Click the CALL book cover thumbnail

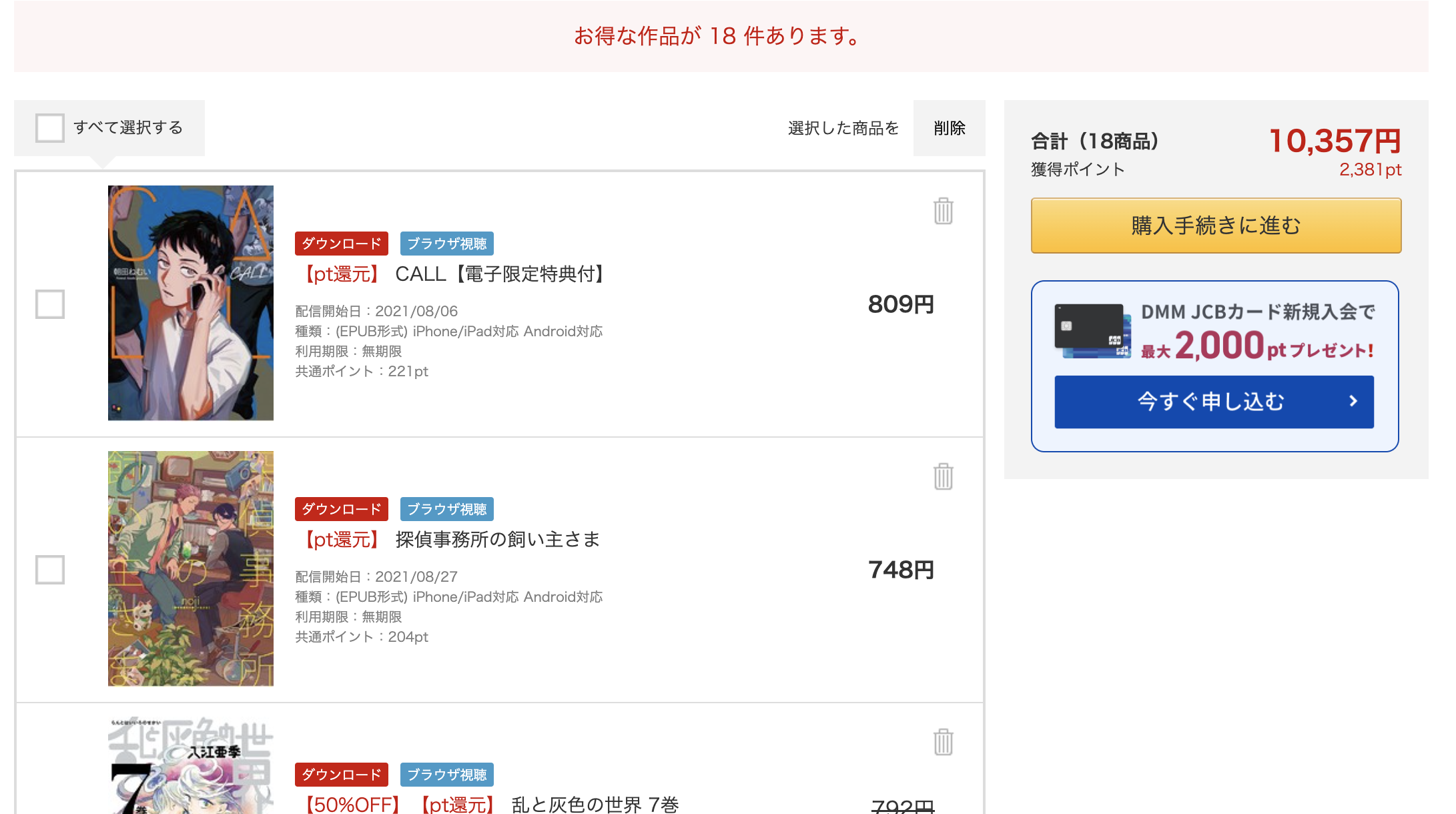pos(191,303)
